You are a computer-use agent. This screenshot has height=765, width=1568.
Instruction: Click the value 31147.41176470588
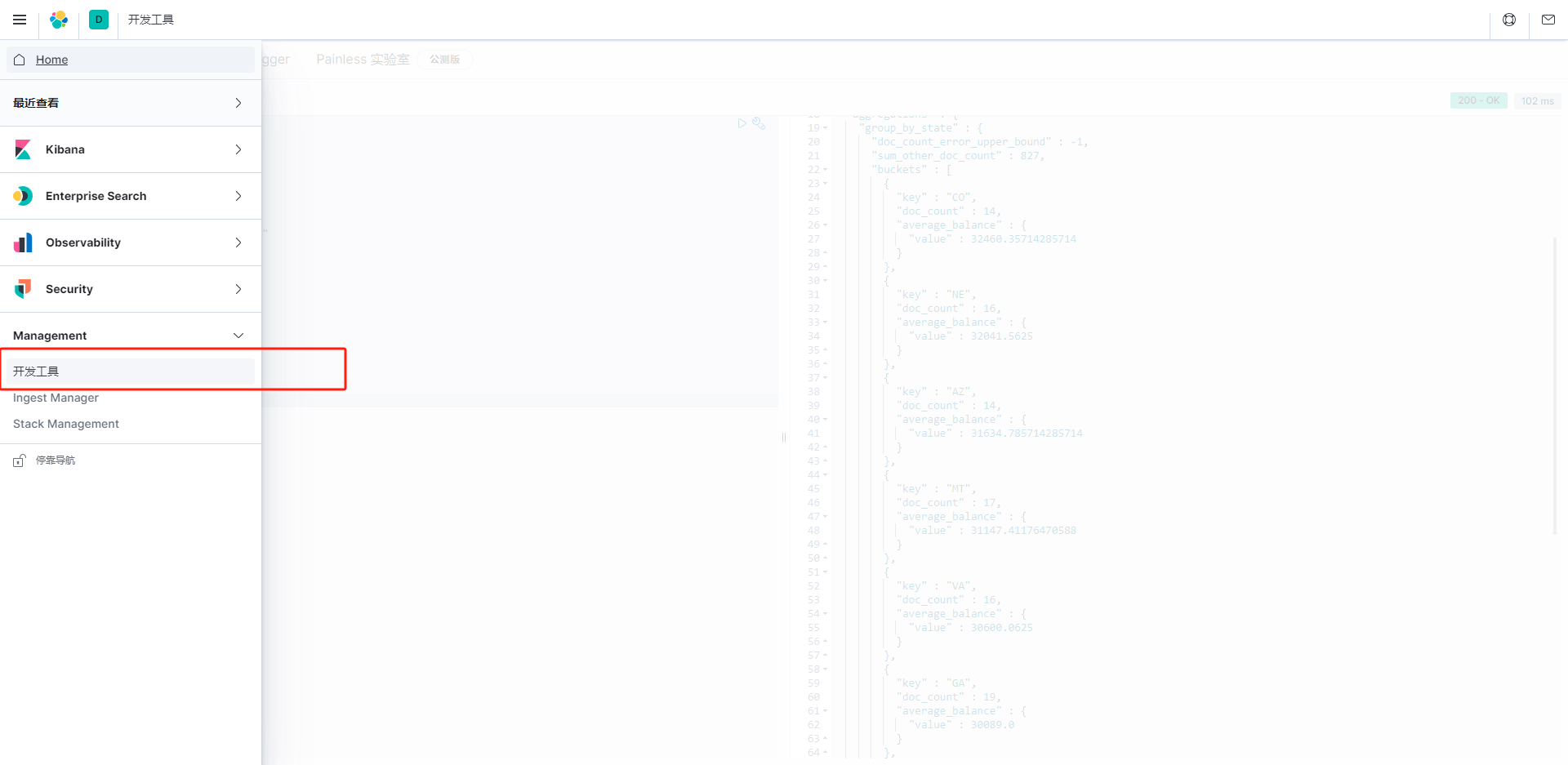click(x=1023, y=531)
